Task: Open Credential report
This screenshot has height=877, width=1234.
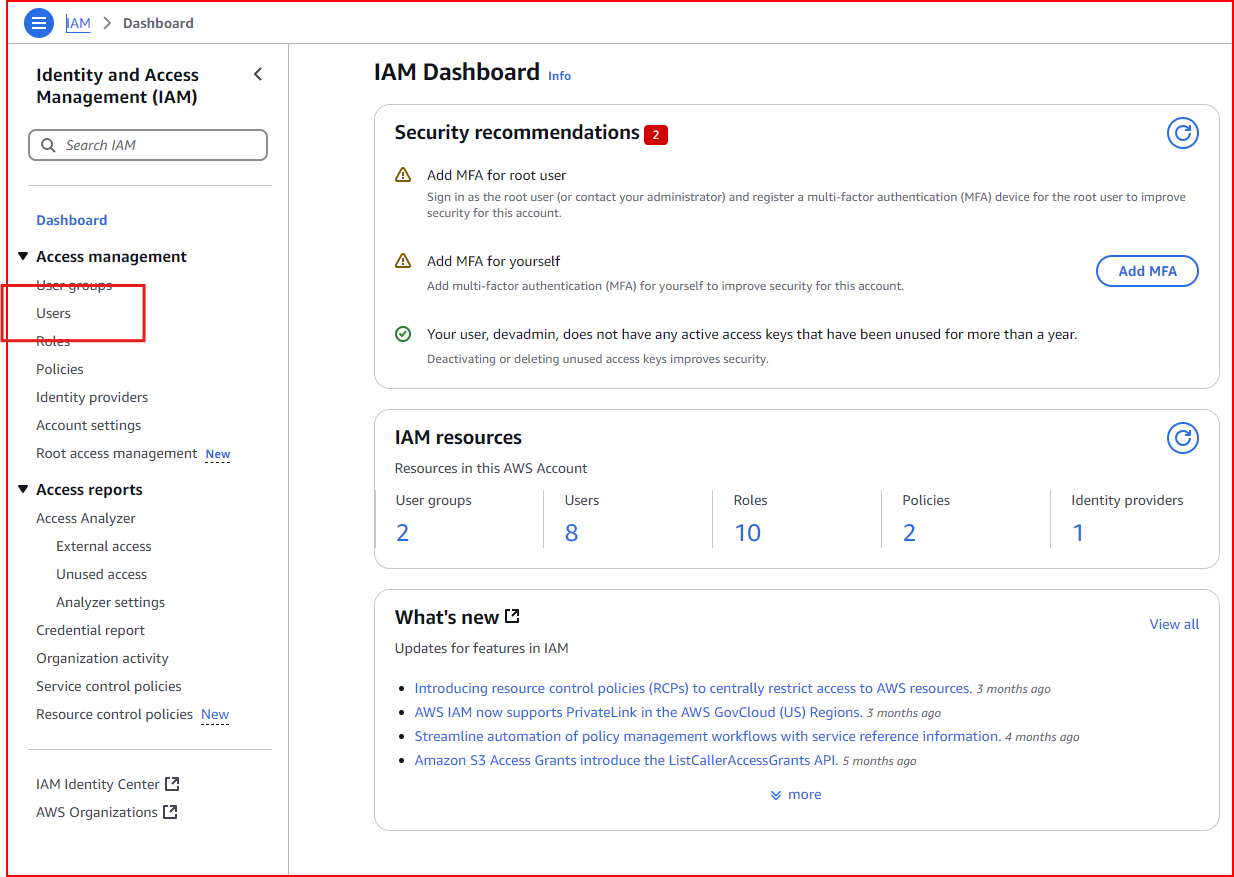Action: [91, 630]
